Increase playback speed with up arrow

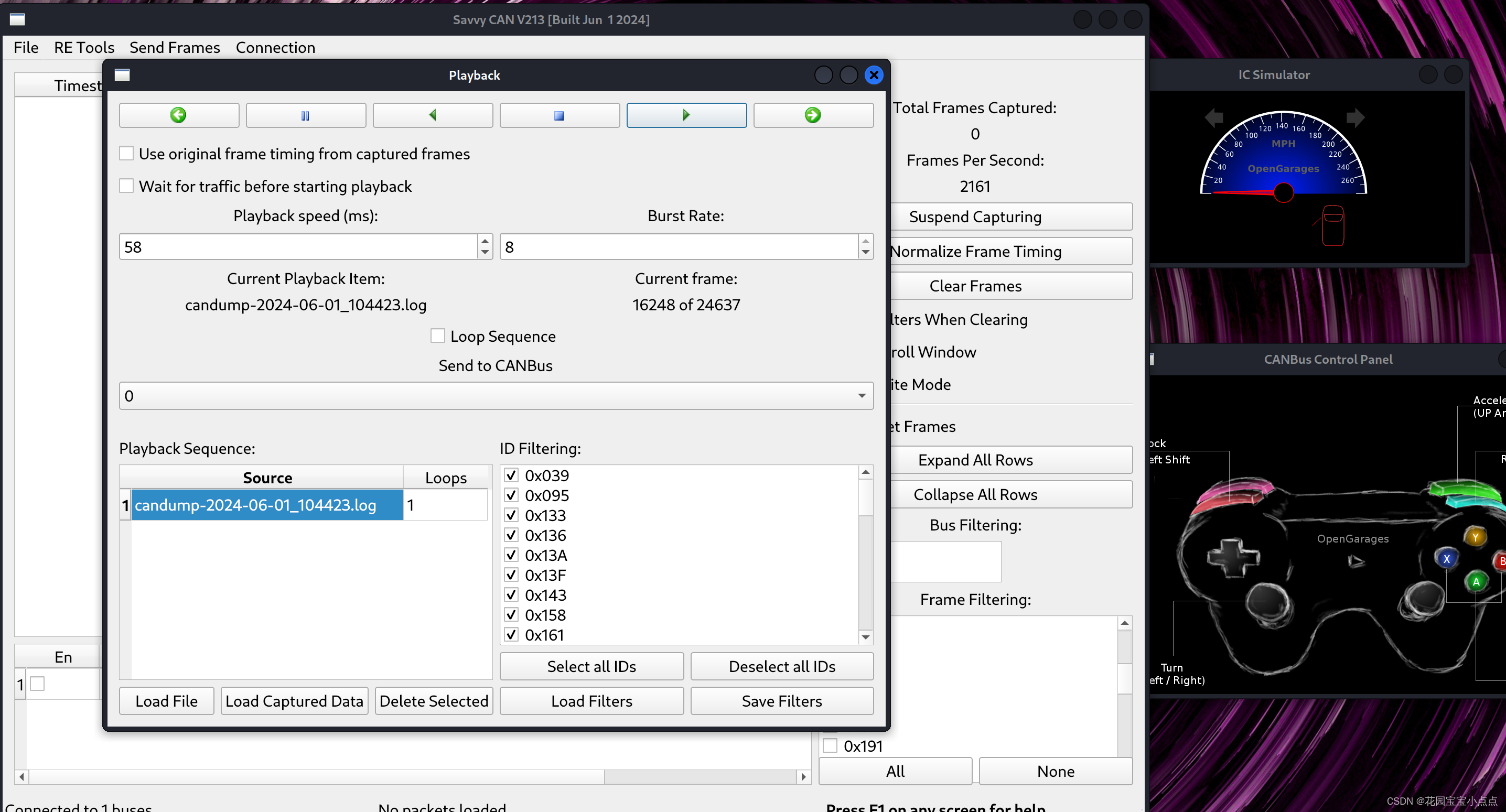click(485, 241)
